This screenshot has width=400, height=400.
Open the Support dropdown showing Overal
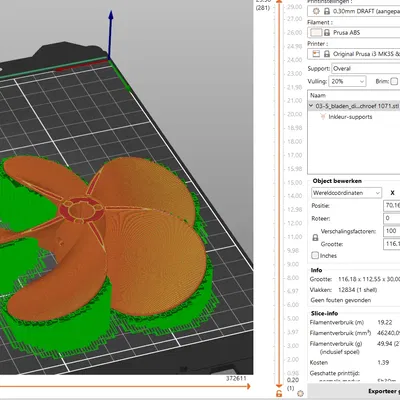(x=366, y=69)
